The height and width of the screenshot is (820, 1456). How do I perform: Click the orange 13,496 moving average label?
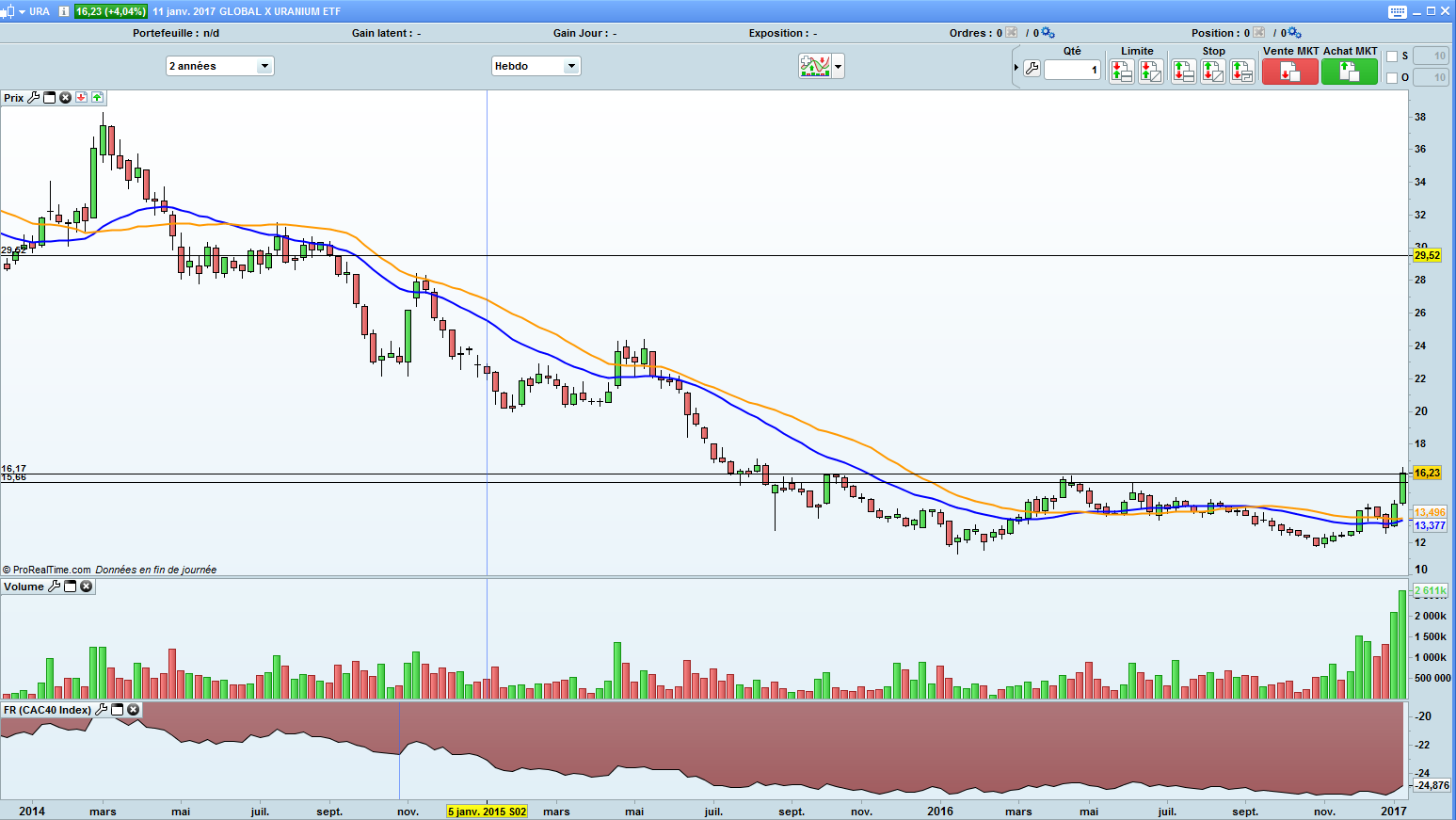coord(1430,512)
